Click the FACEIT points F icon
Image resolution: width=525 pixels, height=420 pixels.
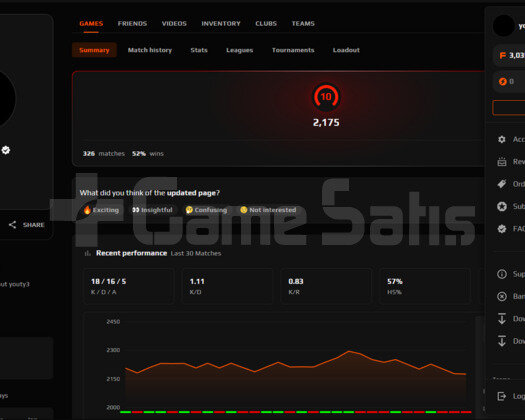(502, 55)
